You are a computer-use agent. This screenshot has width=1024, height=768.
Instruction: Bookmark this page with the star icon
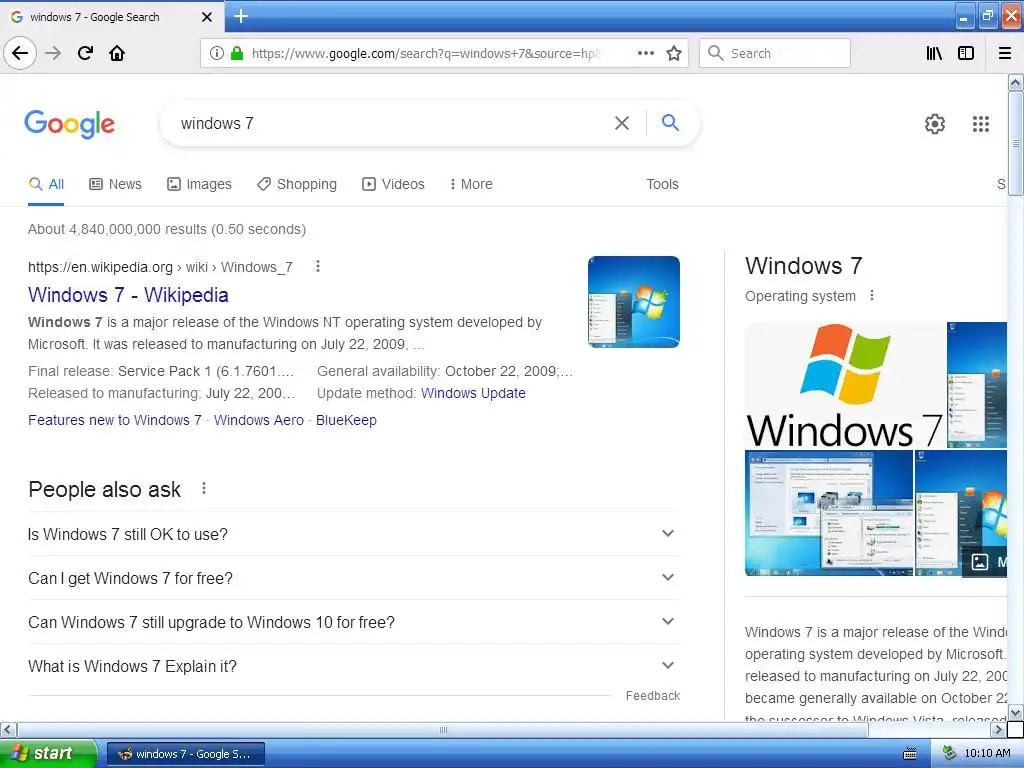point(674,53)
